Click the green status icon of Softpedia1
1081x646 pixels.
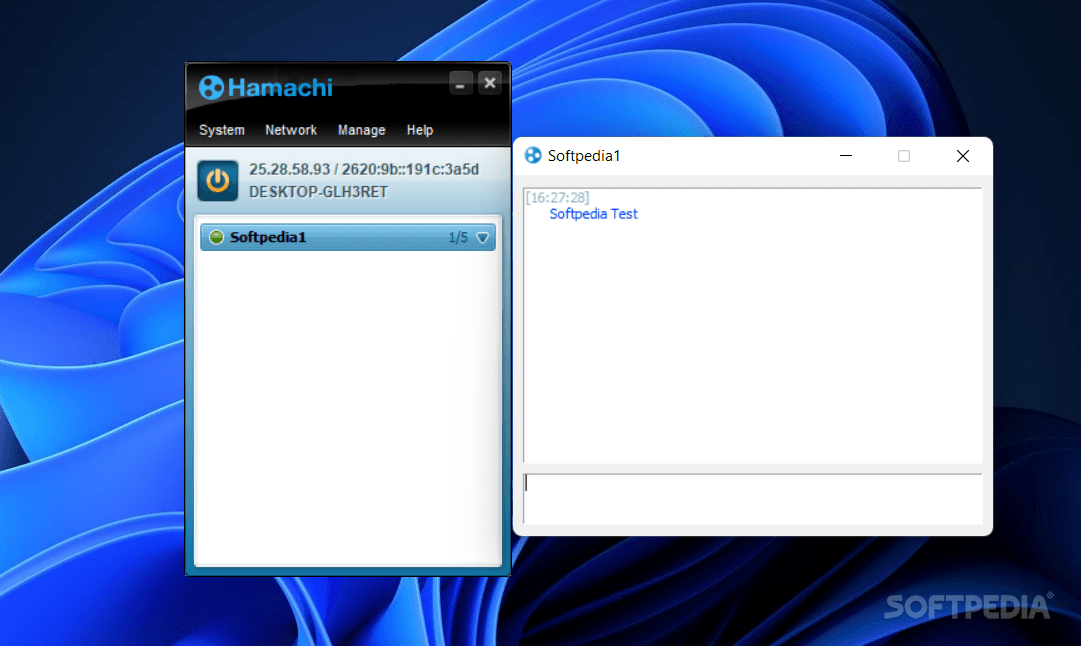[216, 237]
